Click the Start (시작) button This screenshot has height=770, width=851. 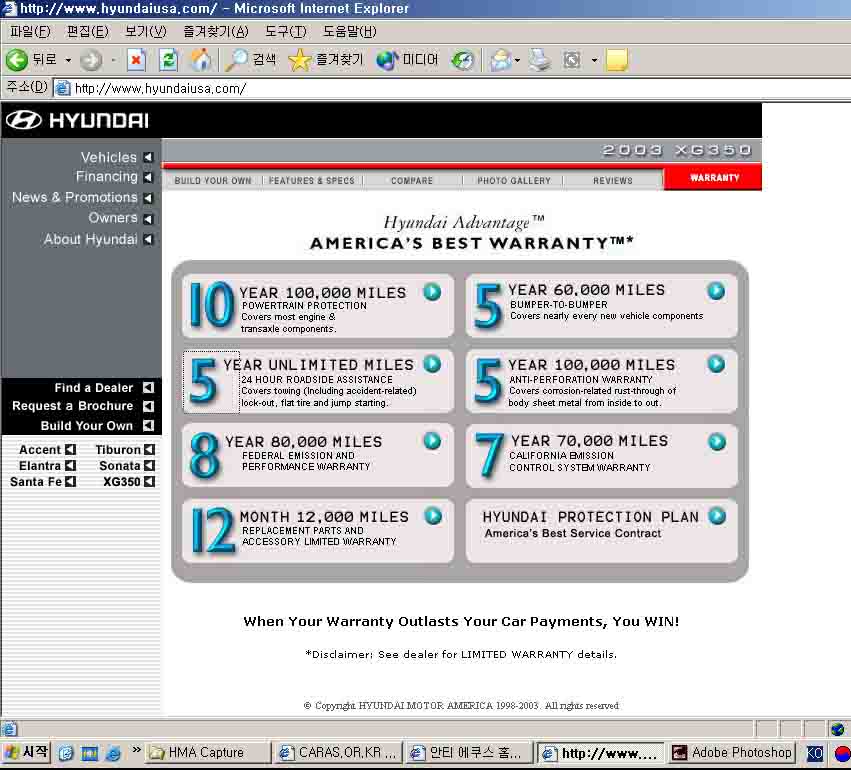[x=26, y=753]
